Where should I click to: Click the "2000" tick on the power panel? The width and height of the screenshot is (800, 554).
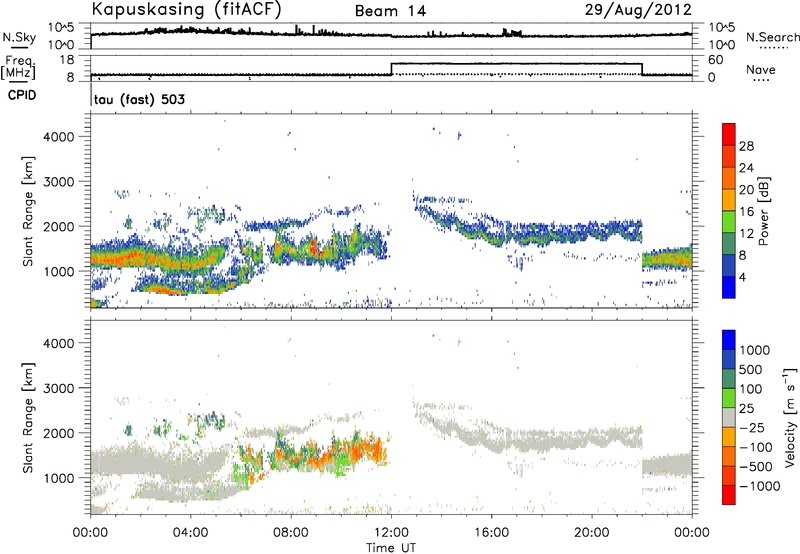tap(59, 226)
